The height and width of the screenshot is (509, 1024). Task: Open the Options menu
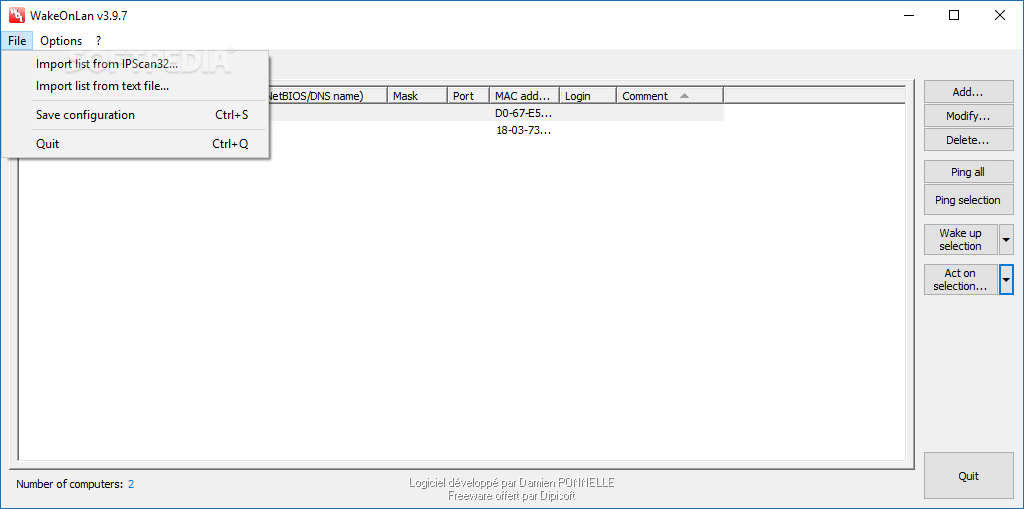(61, 41)
